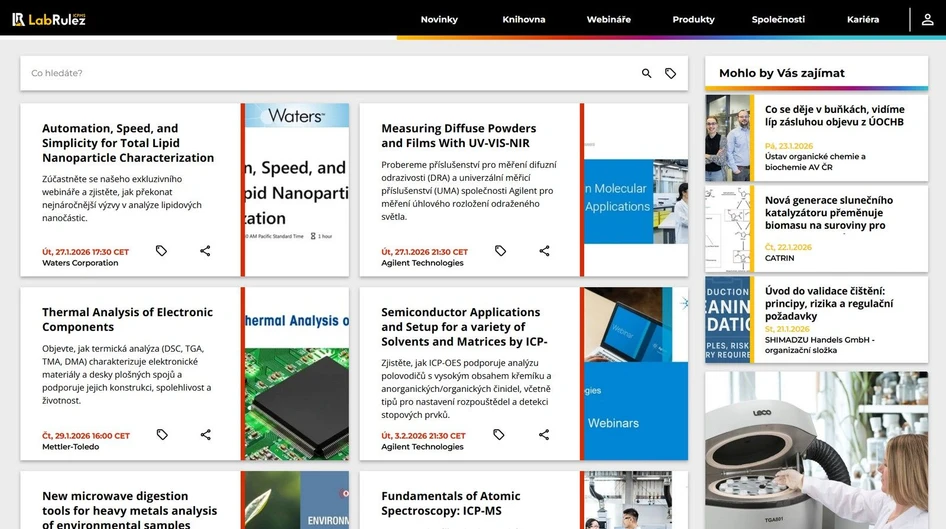Go to Knihovna section
Image resolution: width=946 pixels, height=529 pixels.
click(524, 19)
